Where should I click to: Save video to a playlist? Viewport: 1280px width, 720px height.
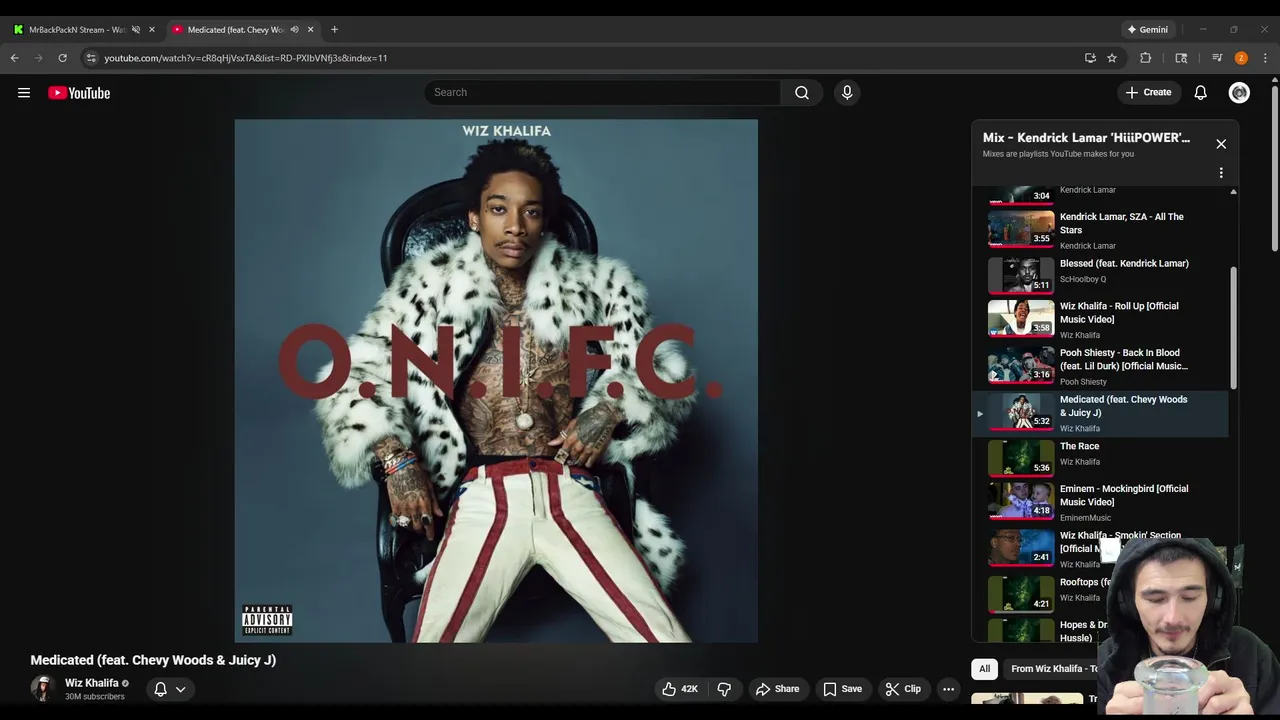coord(842,689)
